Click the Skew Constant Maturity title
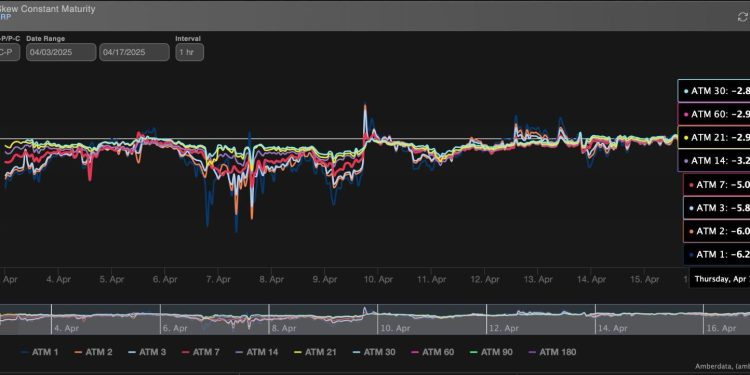The width and height of the screenshot is (750, 375). click(x=47, y=9)
